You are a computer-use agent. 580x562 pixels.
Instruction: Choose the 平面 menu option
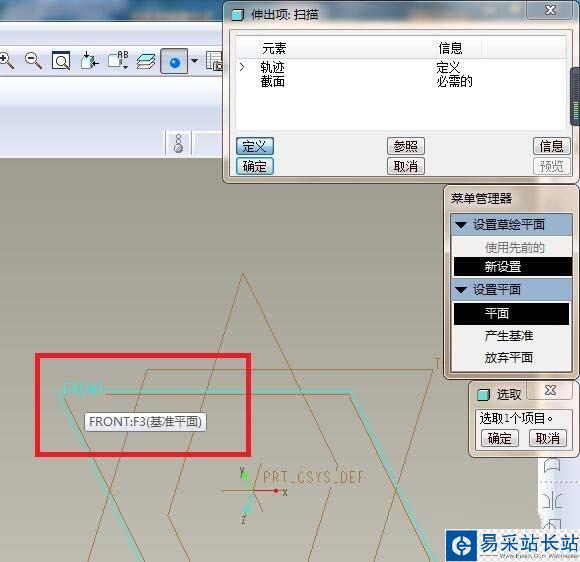pos(511,314)
